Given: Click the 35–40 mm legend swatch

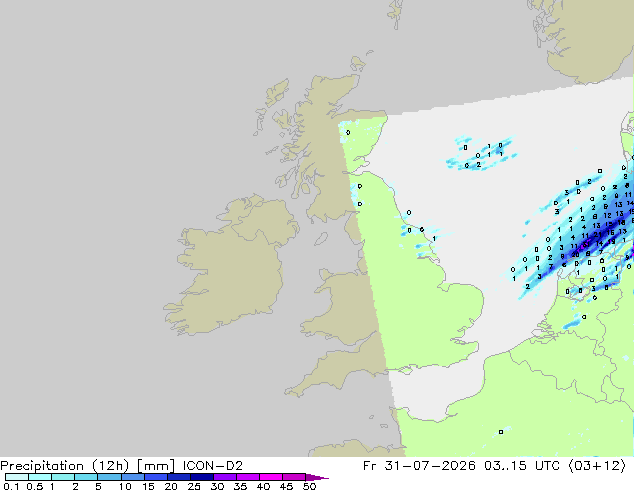Looking at the screenshot, I should pos(247,477).
